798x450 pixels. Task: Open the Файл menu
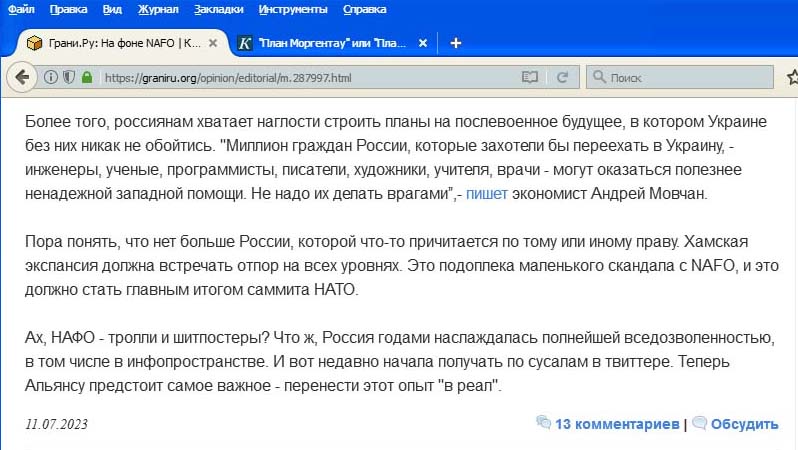21,9
